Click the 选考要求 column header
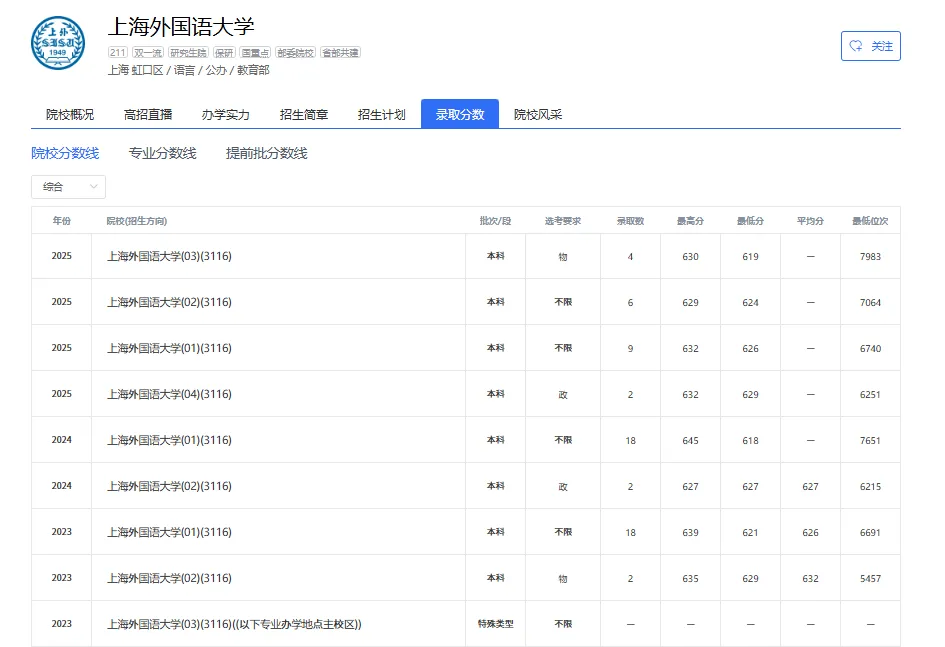Image resolution: width=945 pixels, height=647 pixels. click(563, 221)
